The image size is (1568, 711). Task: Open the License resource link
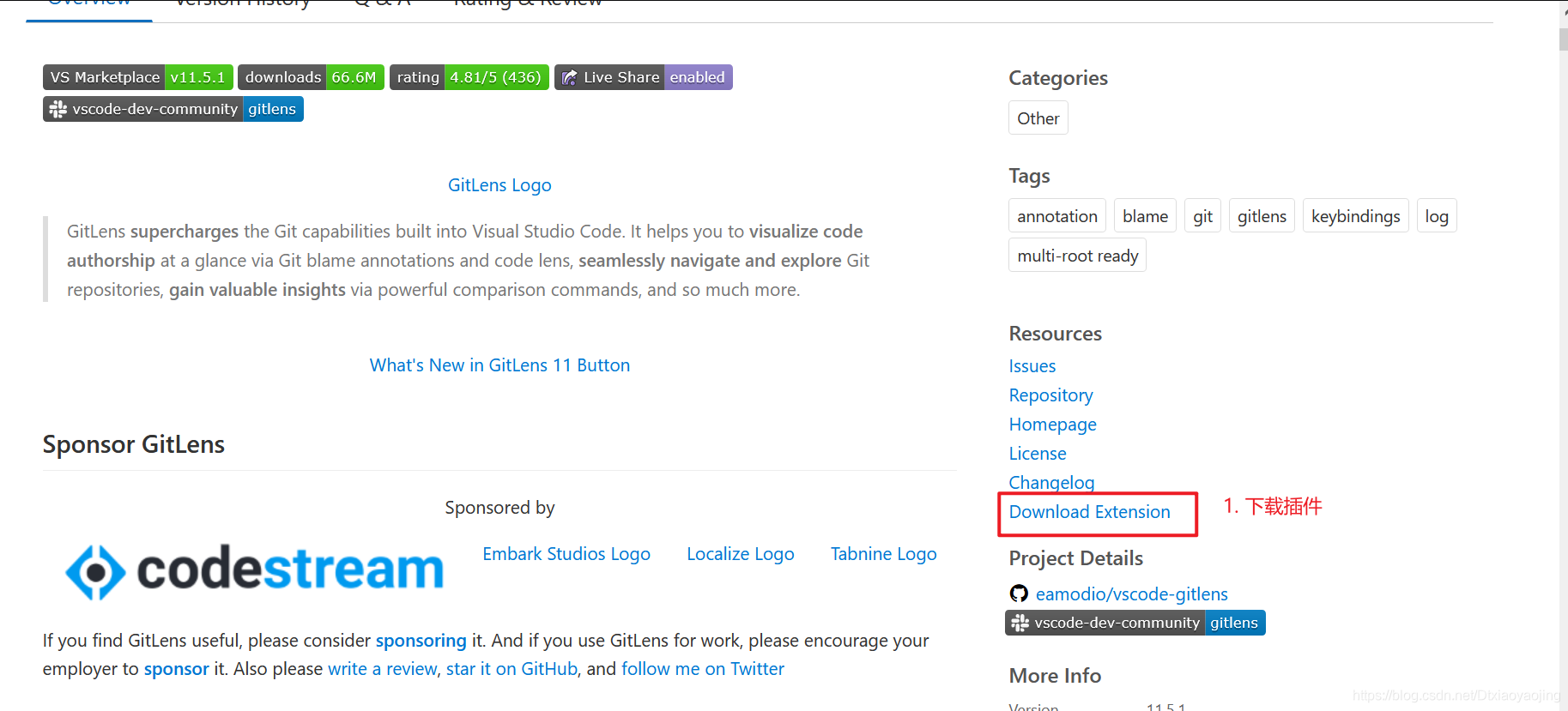[x=1038, y=454]
